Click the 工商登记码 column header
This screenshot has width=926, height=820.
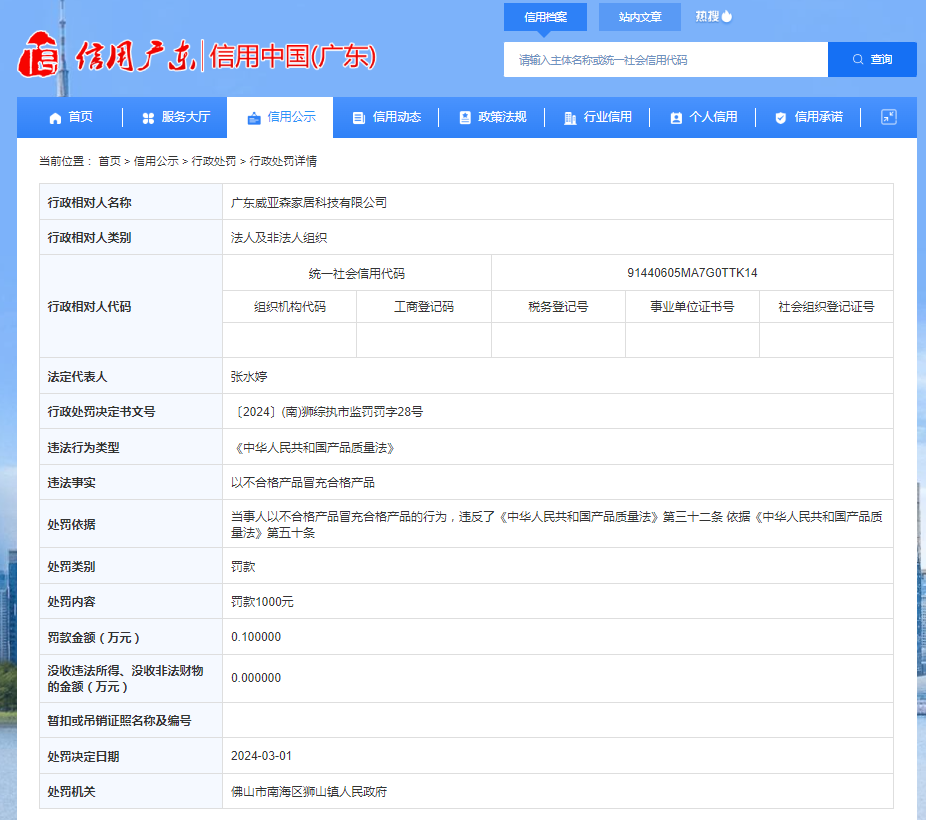pyautogui.click(x=423, y=307)
